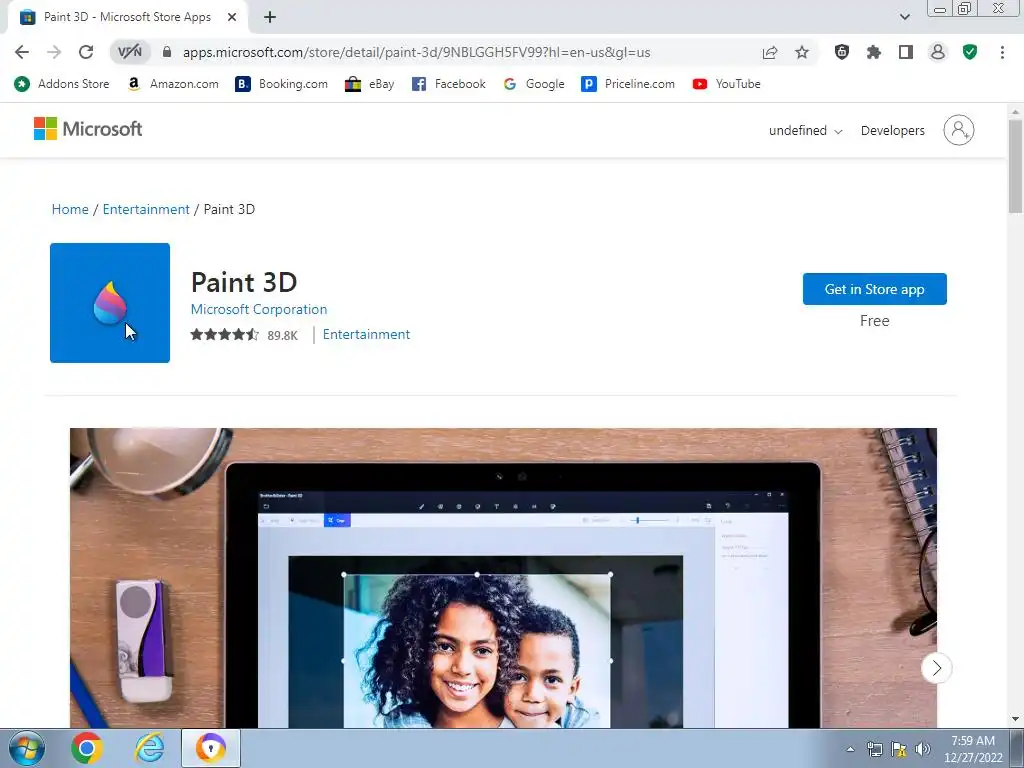Open Google bookmark
Screen dimensions: 1024x768
(534, 84)
